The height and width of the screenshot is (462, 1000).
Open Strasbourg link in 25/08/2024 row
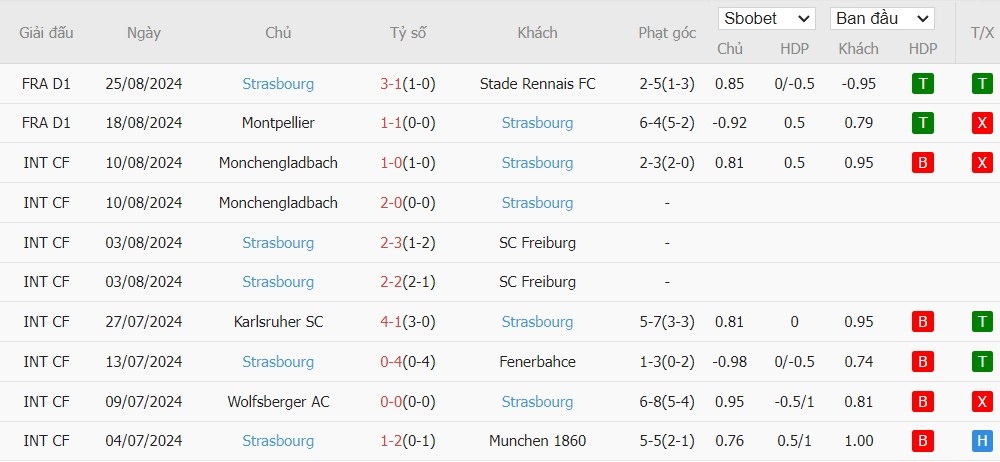click(x=278, y=84)
